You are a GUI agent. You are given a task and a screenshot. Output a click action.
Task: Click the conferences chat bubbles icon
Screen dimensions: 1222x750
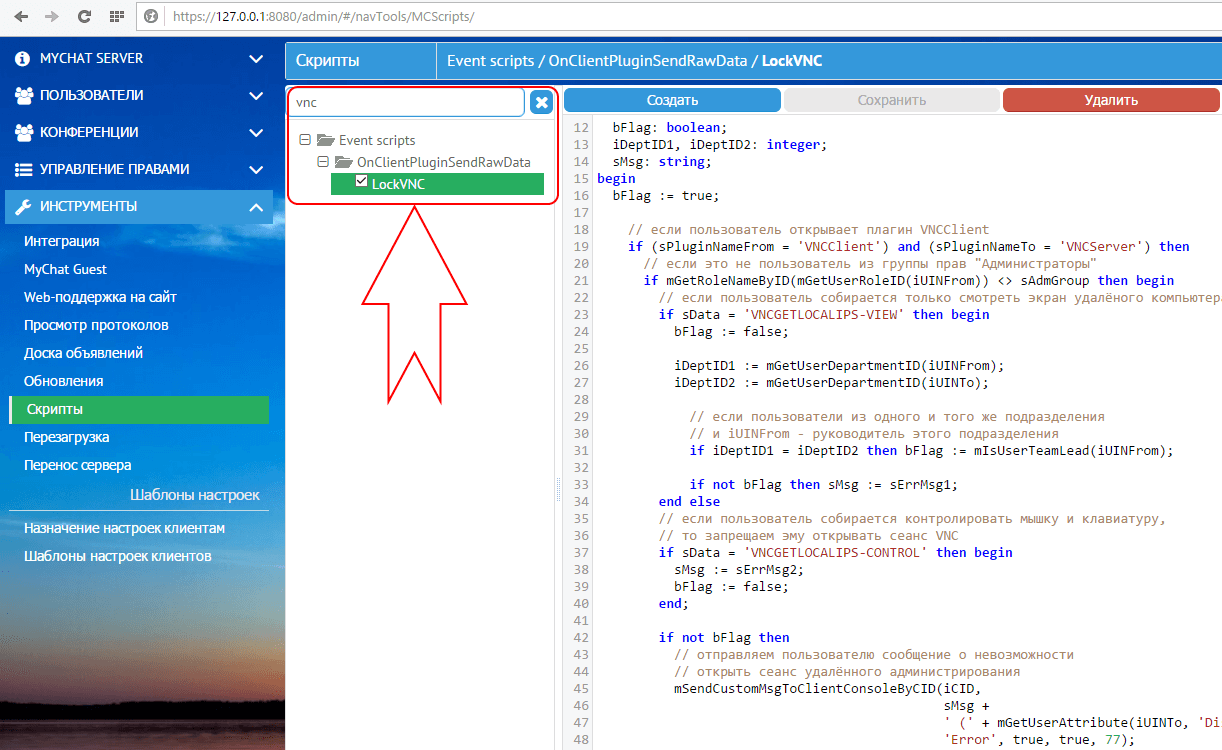(23, 133)
